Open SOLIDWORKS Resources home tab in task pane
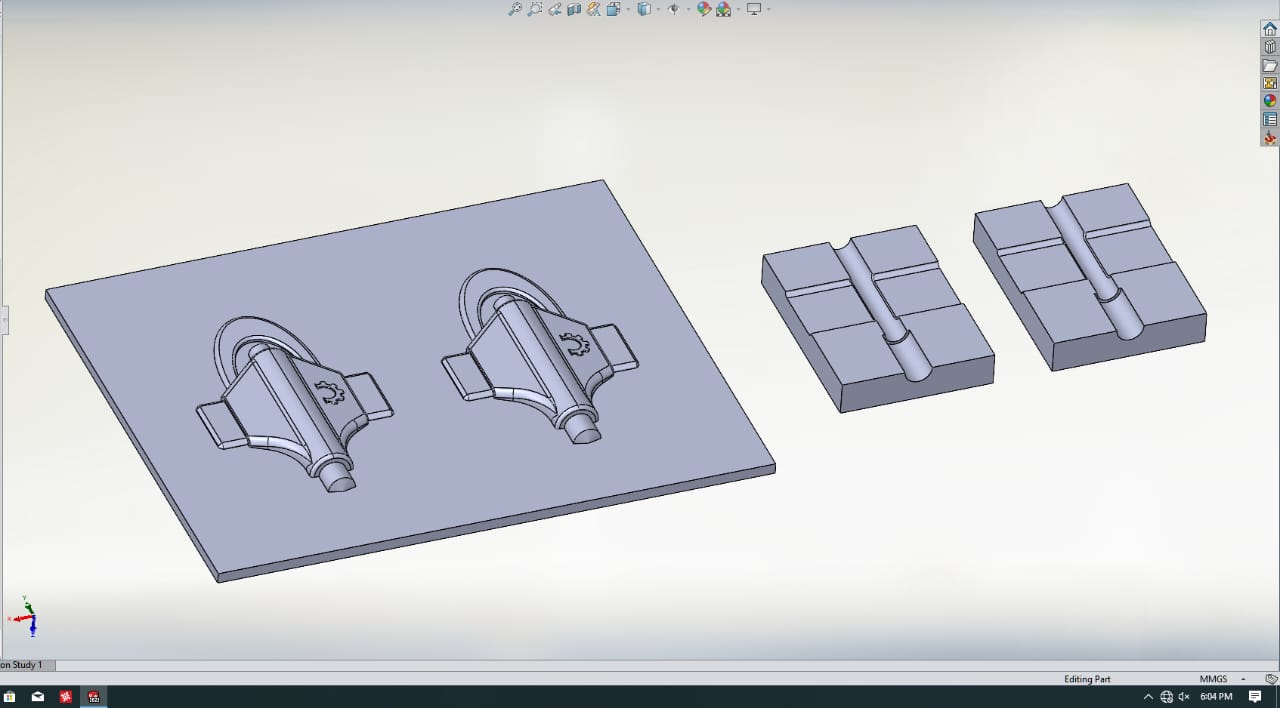 point(1270,29)
